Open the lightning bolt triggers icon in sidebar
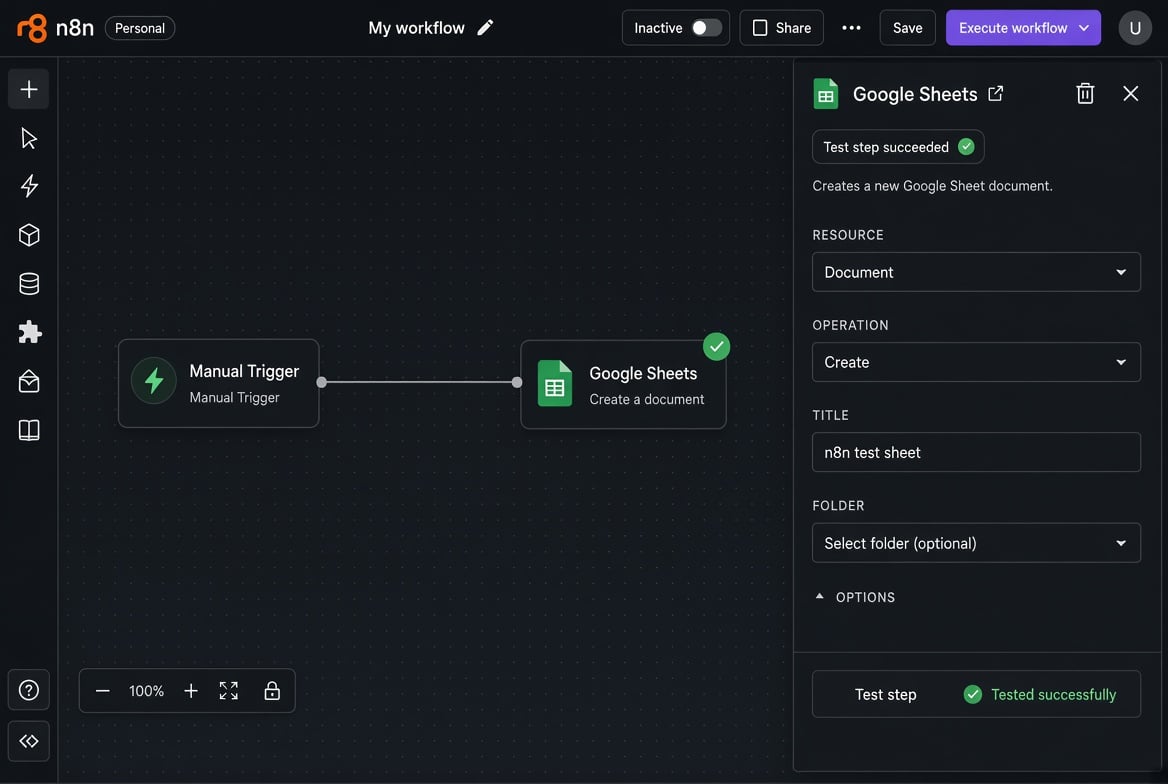1168x784 pixels. tap(29, 186)
